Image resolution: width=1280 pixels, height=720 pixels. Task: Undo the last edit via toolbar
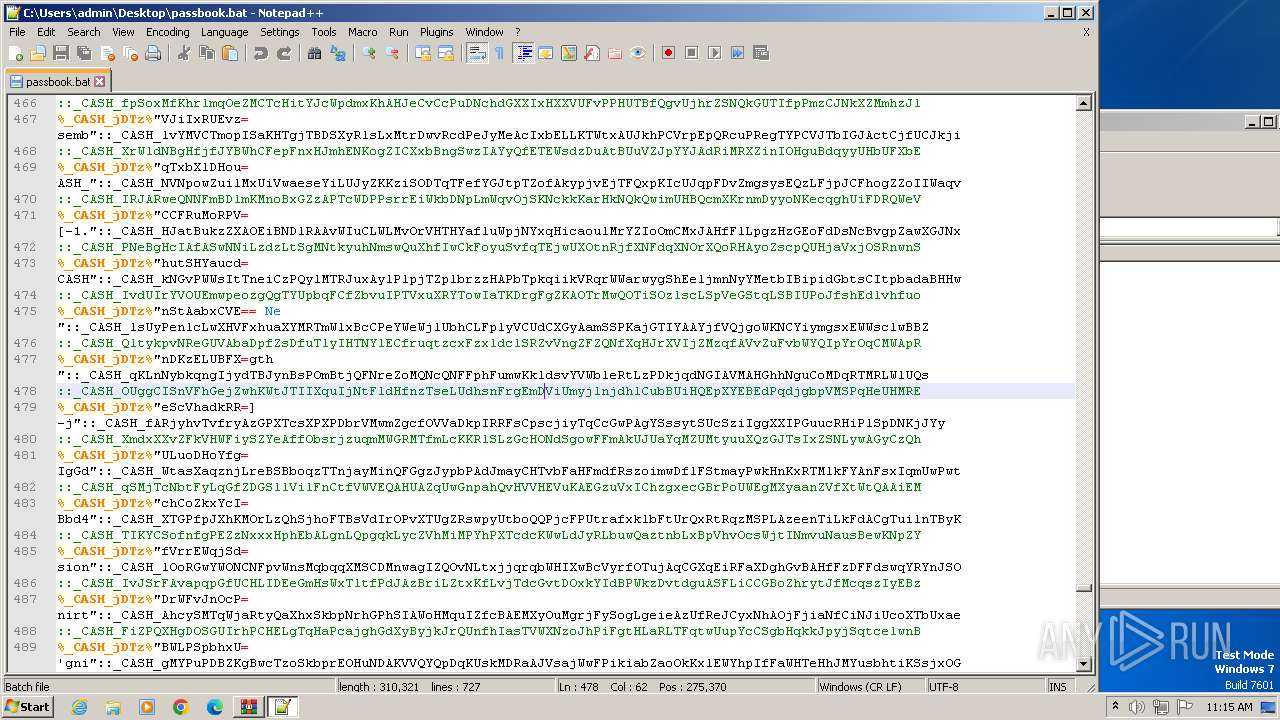261,53
